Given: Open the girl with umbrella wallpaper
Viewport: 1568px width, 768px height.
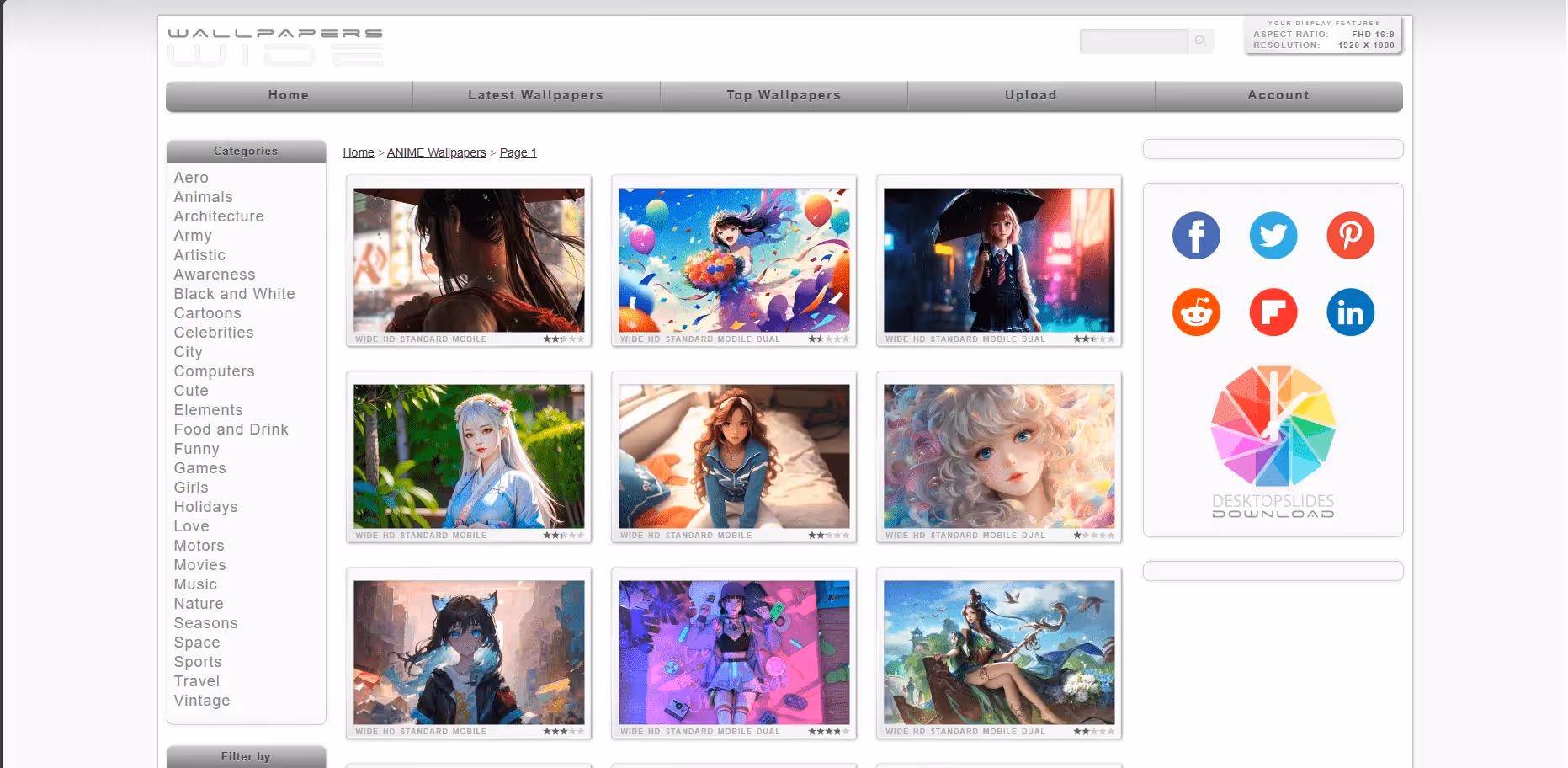Looking at the screenshot, I should click(x=998, y=259).
